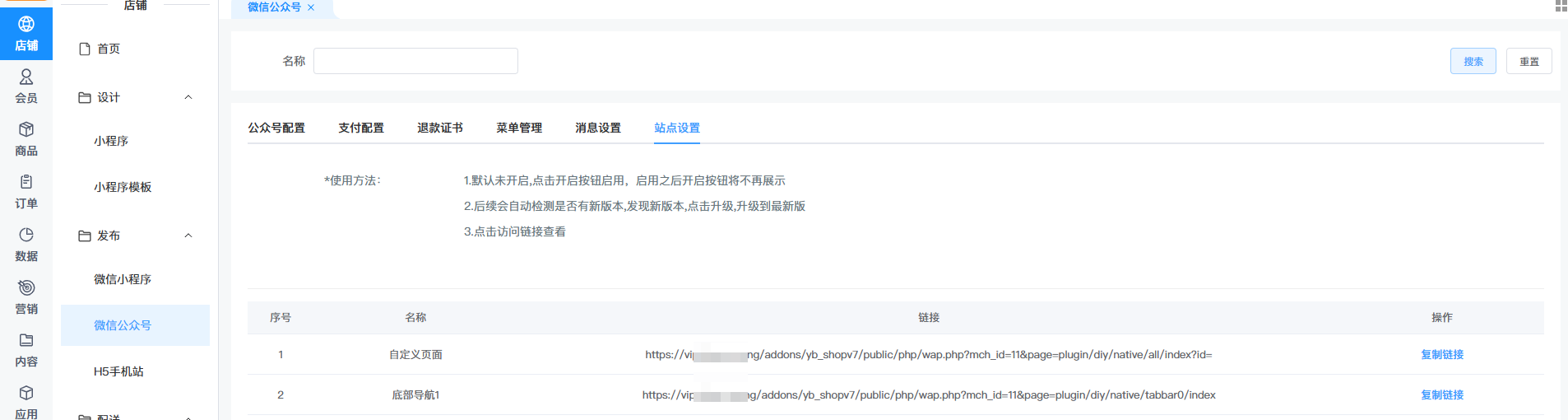Screen dimensions: 1568x420
Task: Close the 微信公众号 tab with the x
Action: 311,7
